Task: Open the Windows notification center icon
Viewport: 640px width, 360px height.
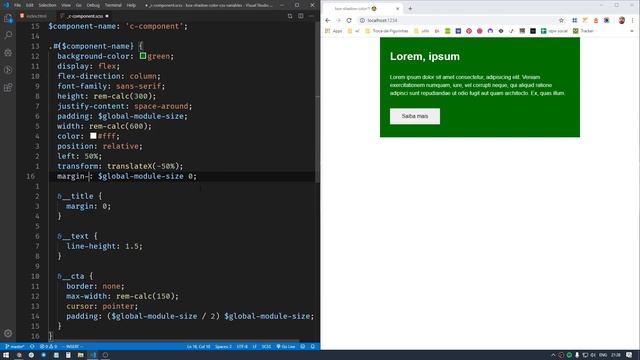Action: point(629,355)
